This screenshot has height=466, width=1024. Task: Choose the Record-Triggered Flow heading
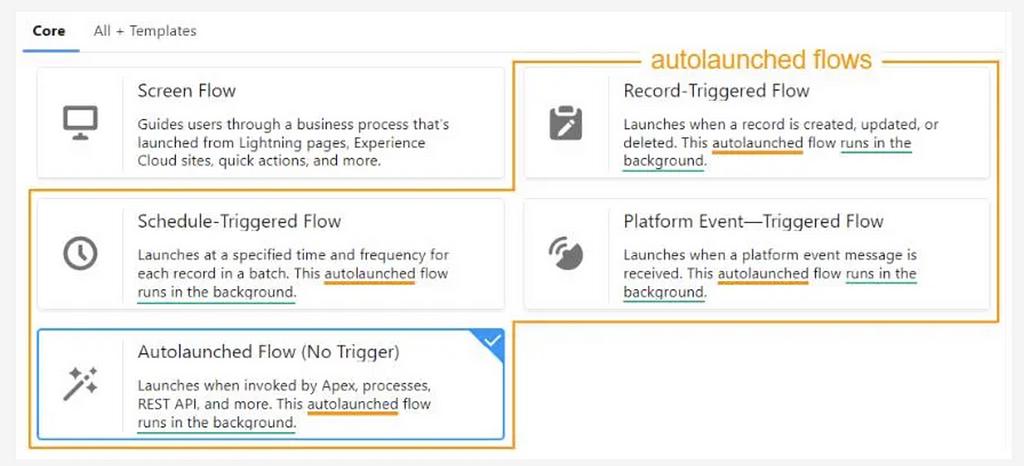pyautogui.click(x=716, y=91)
